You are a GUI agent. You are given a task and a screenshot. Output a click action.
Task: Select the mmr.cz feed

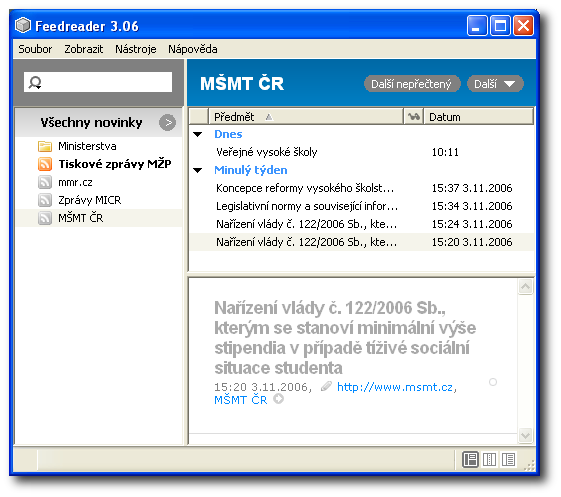[75, 182]
